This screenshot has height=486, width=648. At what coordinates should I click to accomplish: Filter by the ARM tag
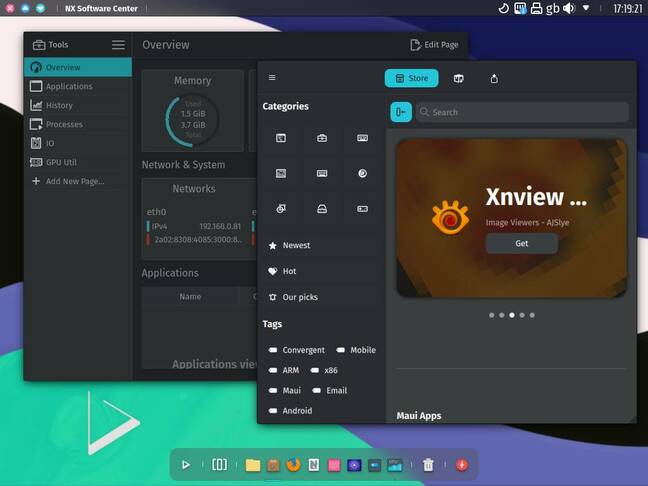[x=284, y=370]
